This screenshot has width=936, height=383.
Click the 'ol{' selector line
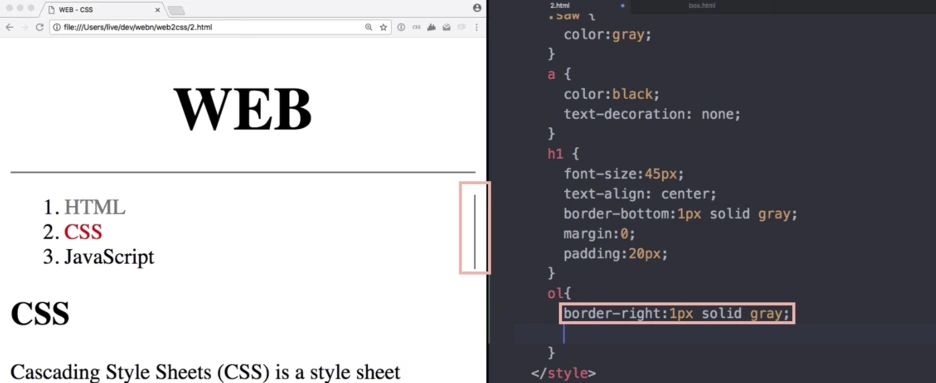(x=559, y=293)
